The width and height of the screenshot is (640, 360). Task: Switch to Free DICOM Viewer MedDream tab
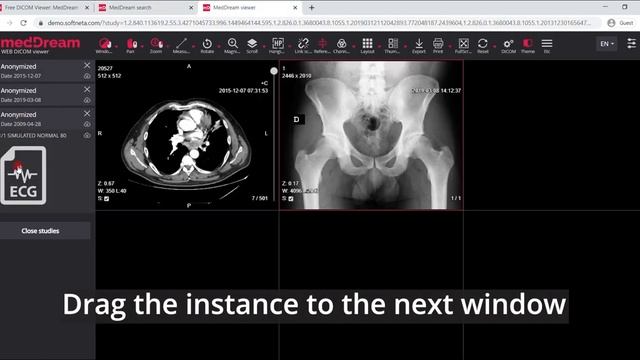pos(44,8)
